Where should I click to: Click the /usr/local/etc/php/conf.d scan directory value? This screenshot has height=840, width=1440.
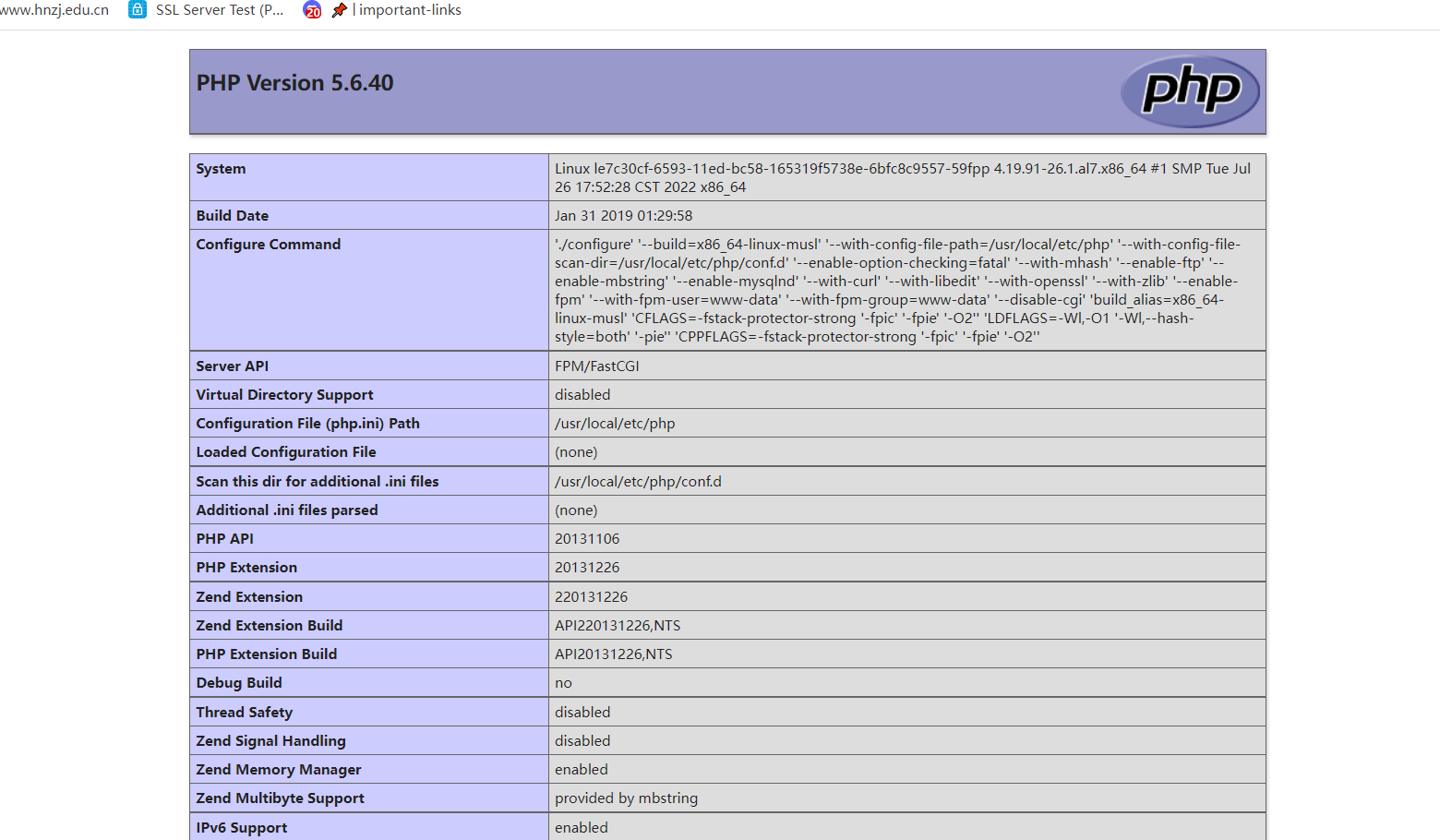[x=638, y=482]
